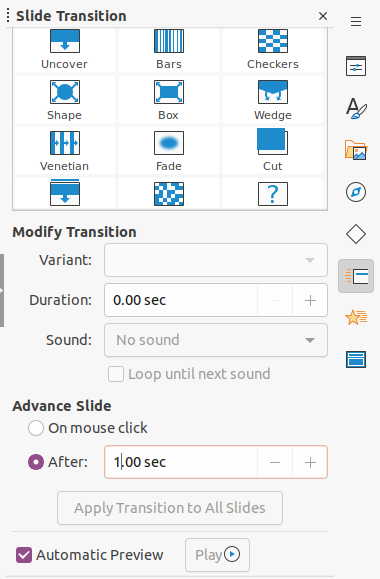
Task: Open the Shapes sidebar deck
Action: tap(356, 234)
